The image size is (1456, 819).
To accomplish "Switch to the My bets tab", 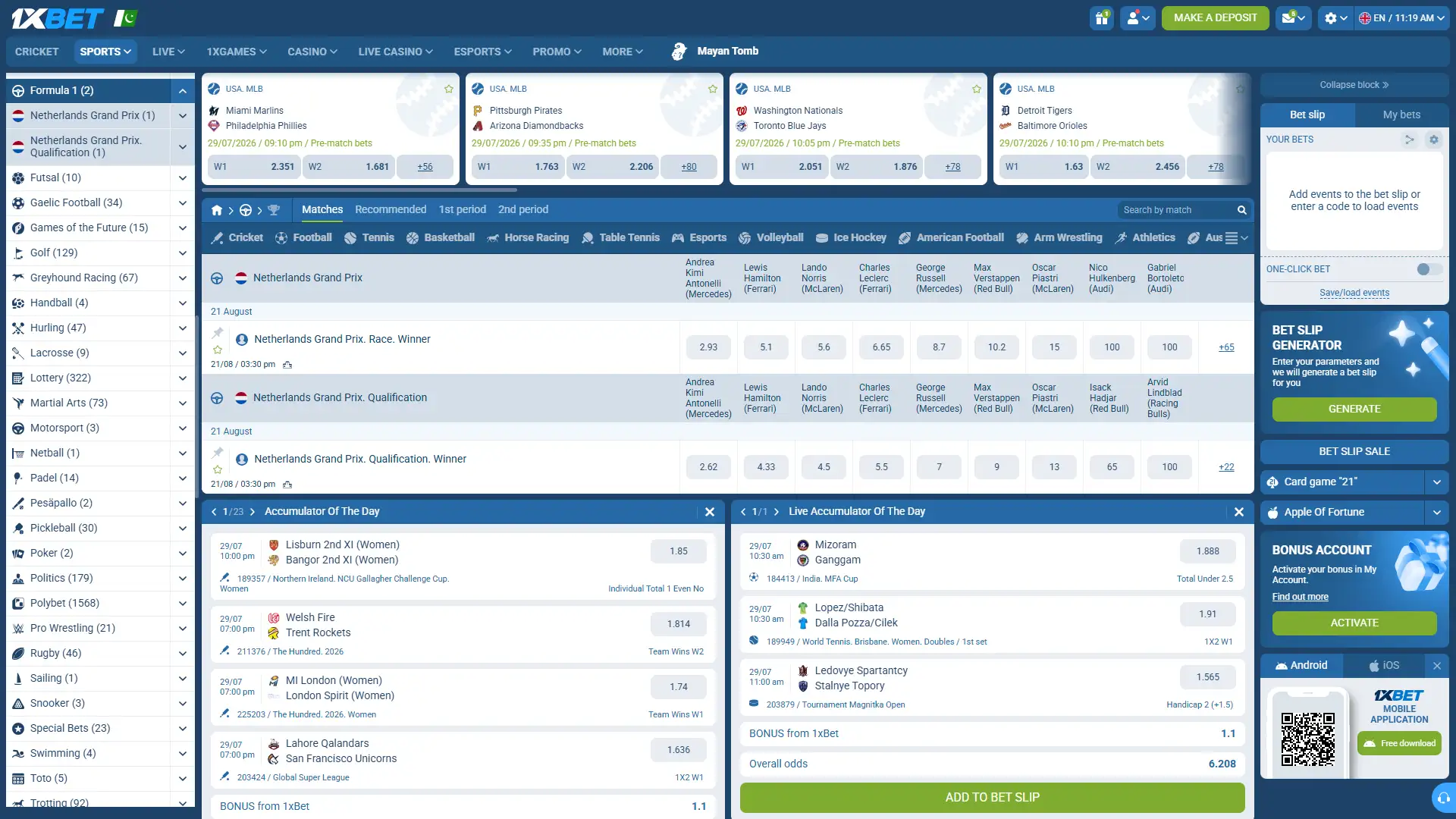I will coord(1401,115).
